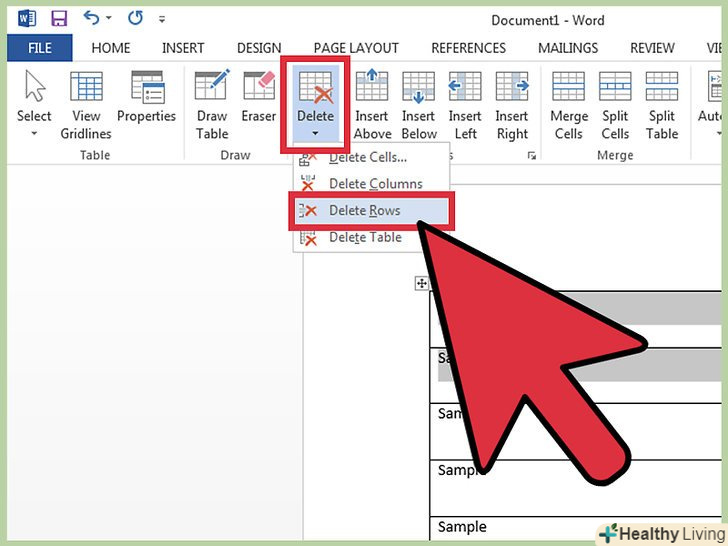This screenshot has width=728, height=546.
Task: Expand the Select dropdown in Table group
Action: click(34, 104)
